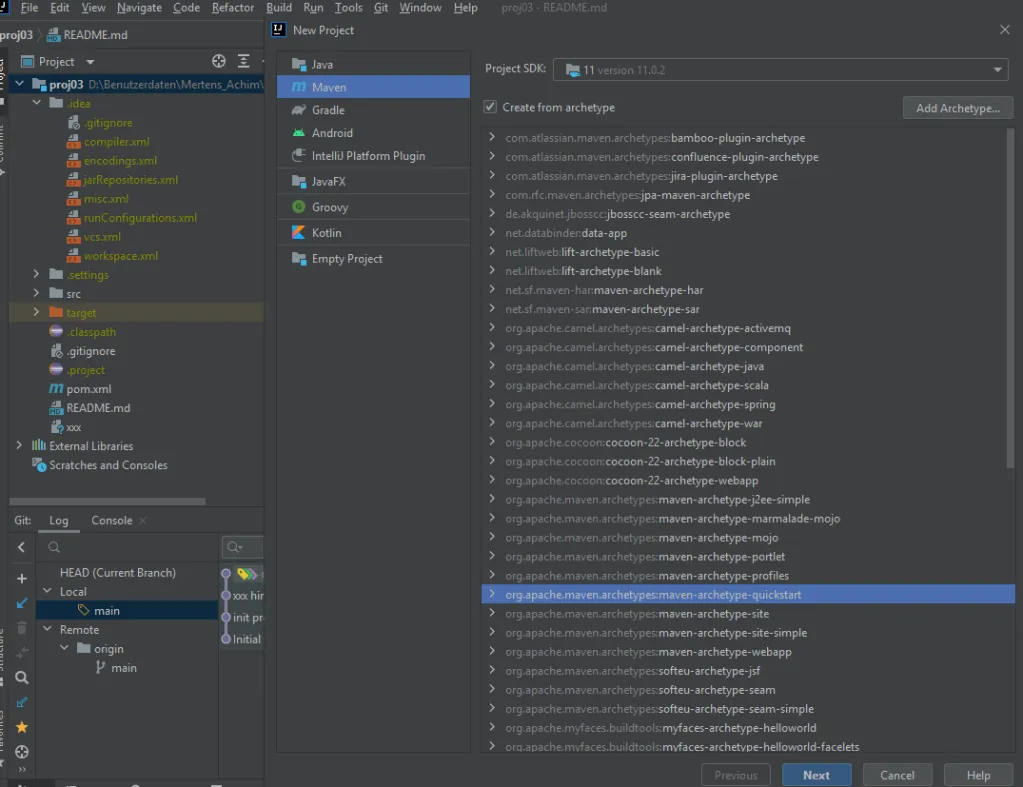Click the crosshair icon at the bottom of the Git sidebar
The image size is (1023, 787).
[x=22, y=752]
